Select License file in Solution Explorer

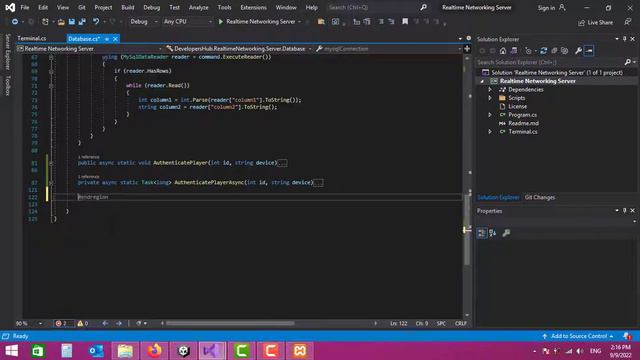(x=518, y=106)
